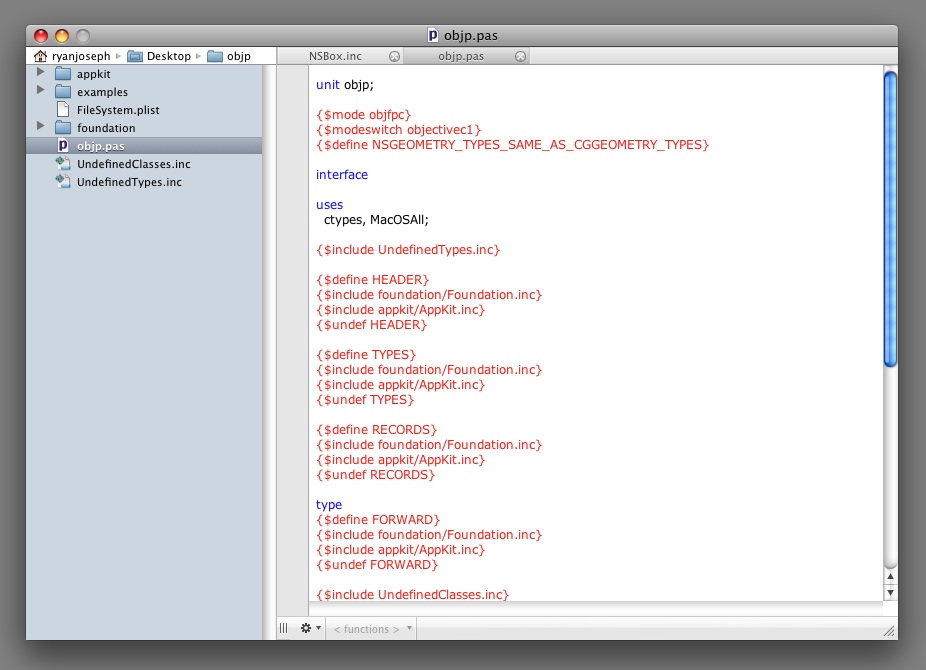Expand the examples folder disclosure triangle
The width and height of the screenshot is (926, 670).
(x=40, y=90)
